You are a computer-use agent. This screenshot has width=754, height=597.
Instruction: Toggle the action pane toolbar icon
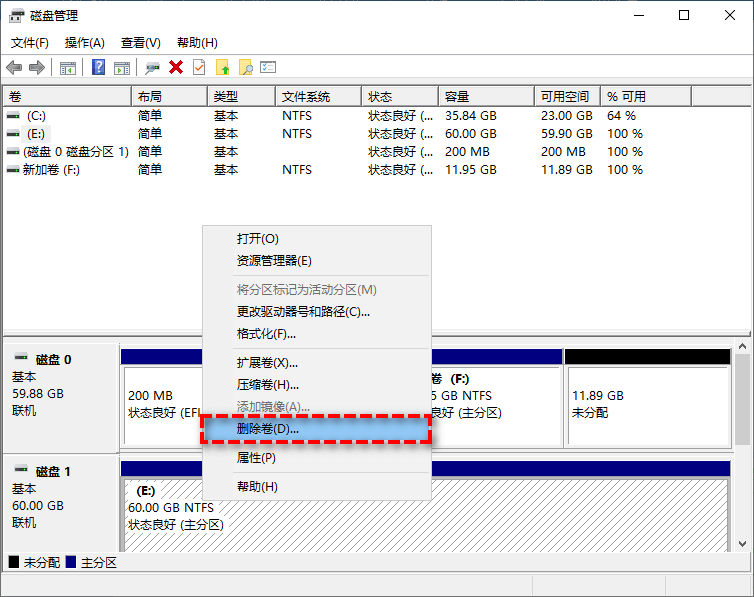(122, 68)
